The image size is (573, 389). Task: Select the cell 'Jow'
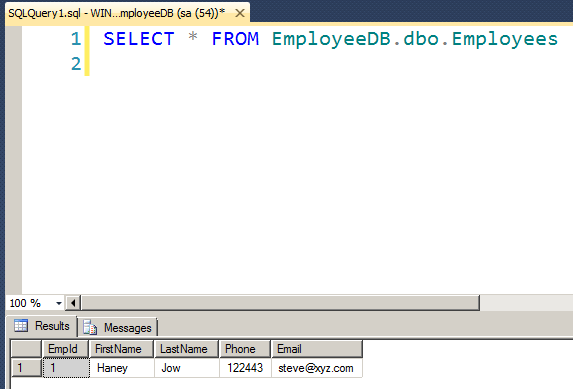187,368
